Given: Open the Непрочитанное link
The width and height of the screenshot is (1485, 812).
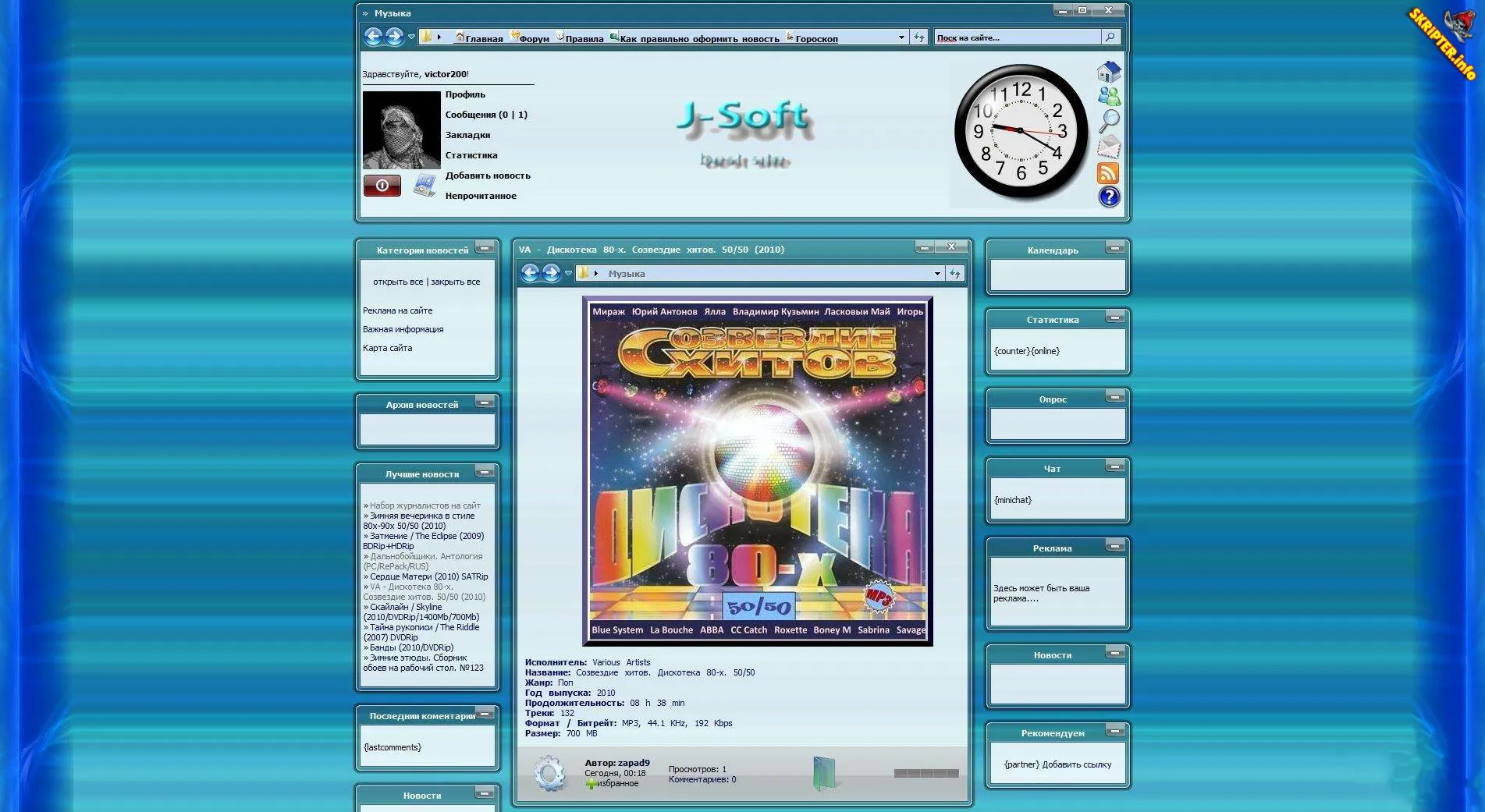Looking at the screenshot, I should (481, 196).
